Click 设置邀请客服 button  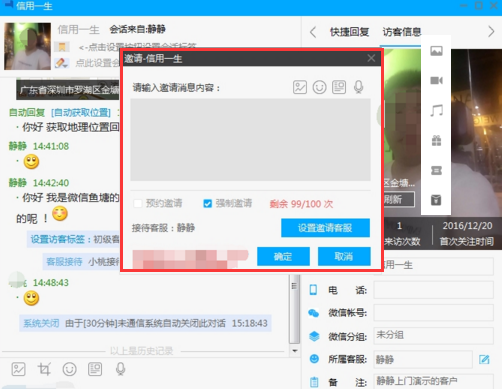point(325,228)
